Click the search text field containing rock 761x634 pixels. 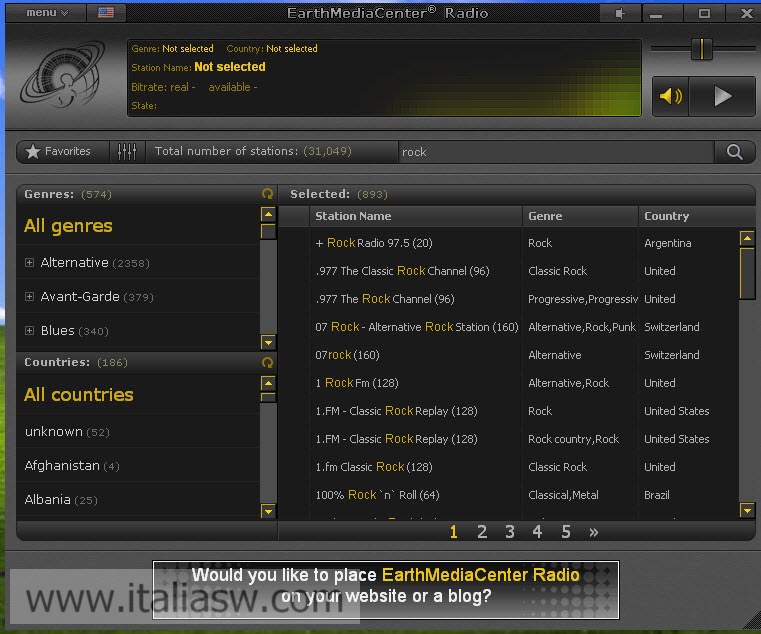tap(556, 152)
